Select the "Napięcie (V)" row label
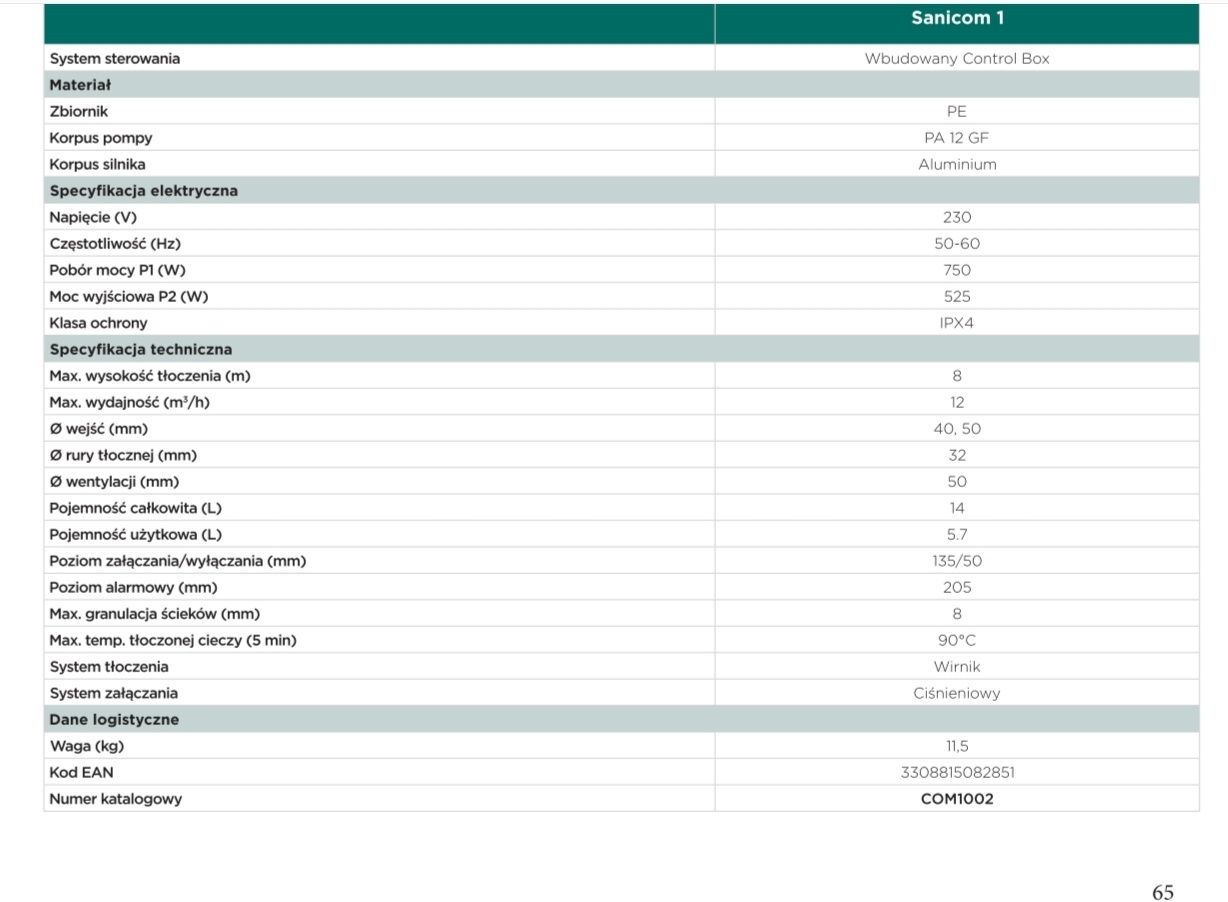 pos(93,217)
